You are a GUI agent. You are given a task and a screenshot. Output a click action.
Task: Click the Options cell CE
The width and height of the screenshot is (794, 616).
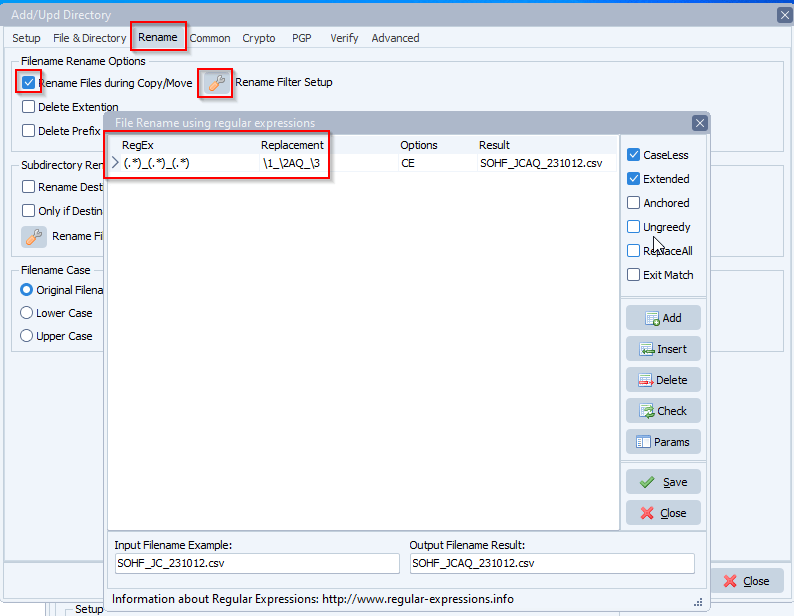pos(438,163)
